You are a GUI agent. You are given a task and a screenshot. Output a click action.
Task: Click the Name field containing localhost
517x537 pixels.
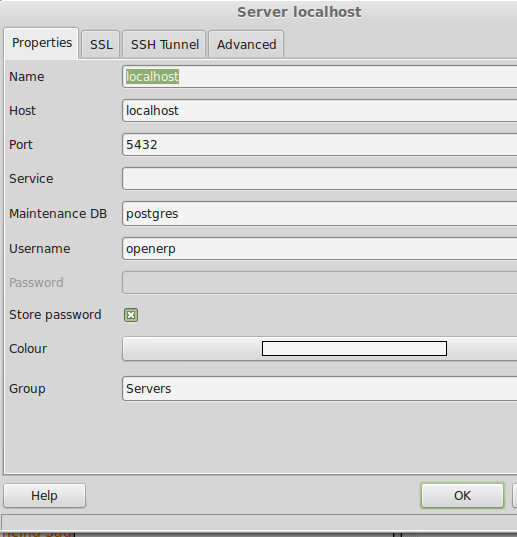[x=319, y=77]
